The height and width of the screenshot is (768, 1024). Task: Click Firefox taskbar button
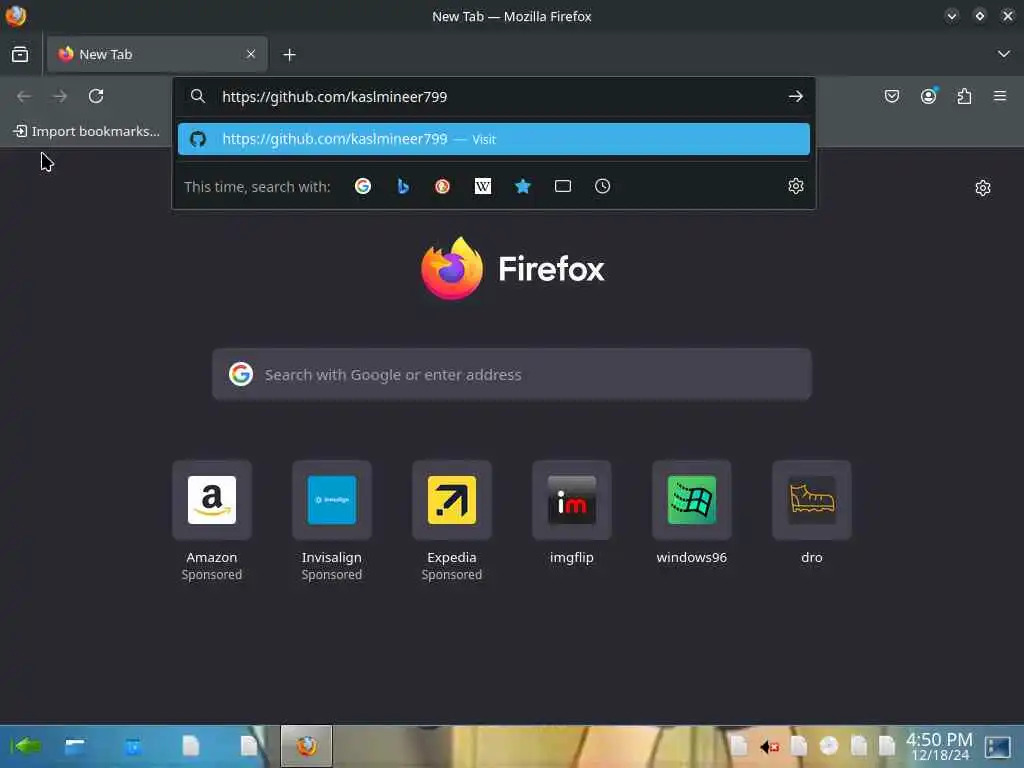tap(306, 745)
